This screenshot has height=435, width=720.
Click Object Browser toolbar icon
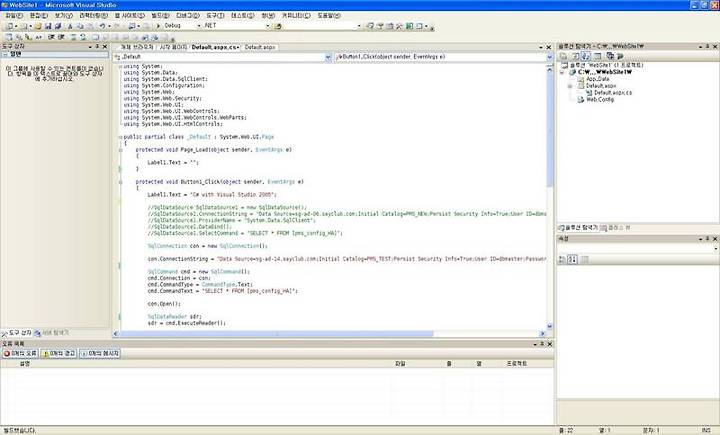click(389, 26)
